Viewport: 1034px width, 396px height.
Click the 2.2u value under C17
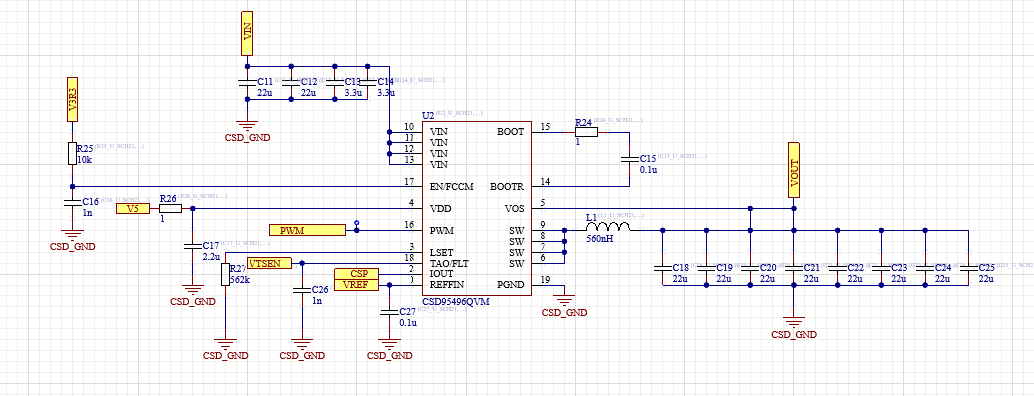[212, 256]
